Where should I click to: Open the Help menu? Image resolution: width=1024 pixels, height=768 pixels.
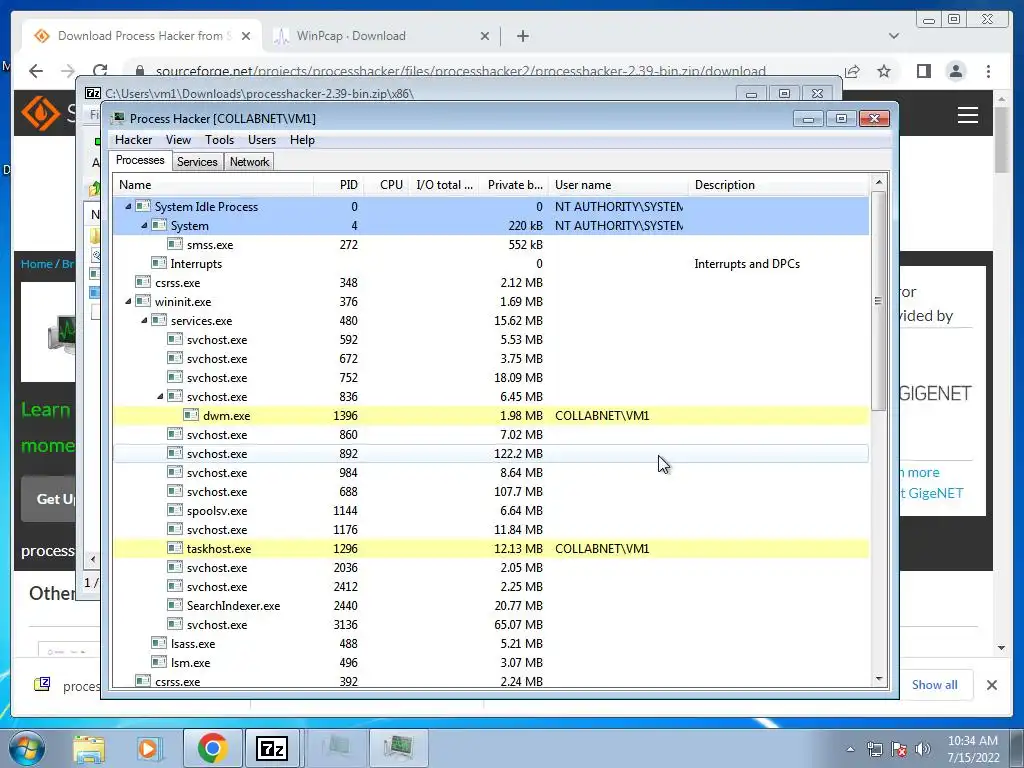tap(302, 140)
